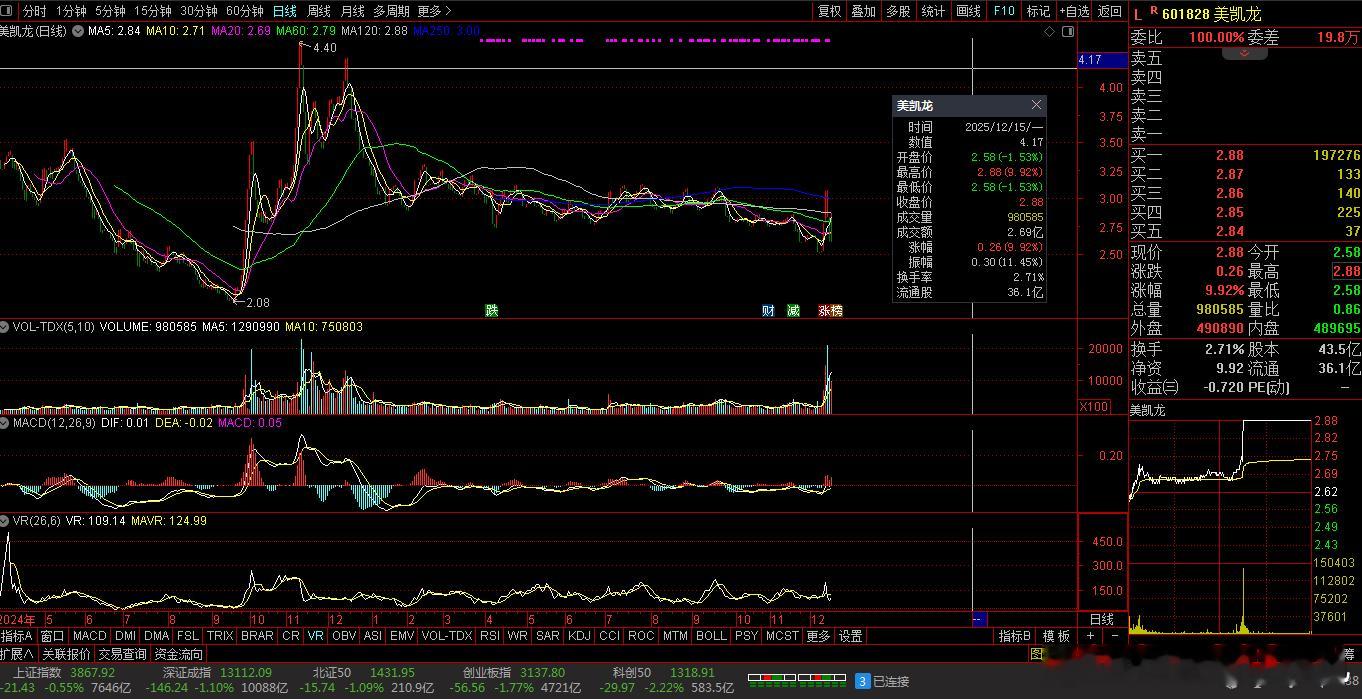1362x699 pixels.
Task: Close the 美凯龙 data popup window
Action: coord(1036,105)
